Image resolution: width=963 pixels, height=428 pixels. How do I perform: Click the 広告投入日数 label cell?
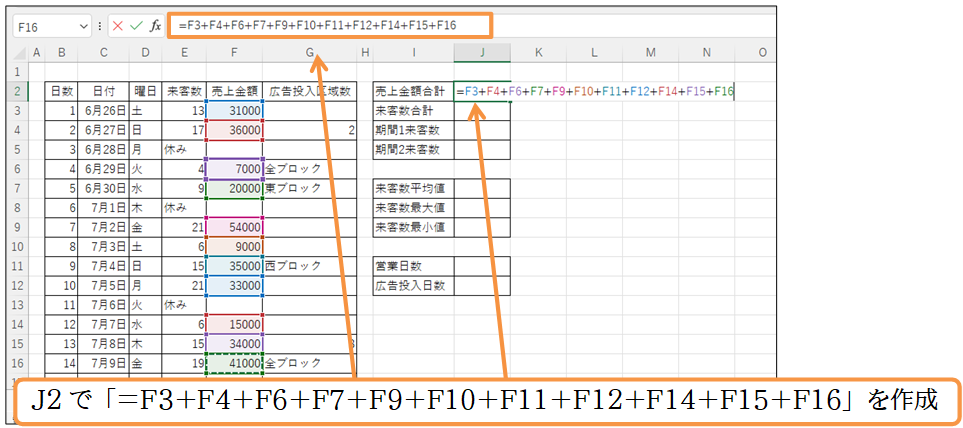pyautogui.click(x=414, y=286)
